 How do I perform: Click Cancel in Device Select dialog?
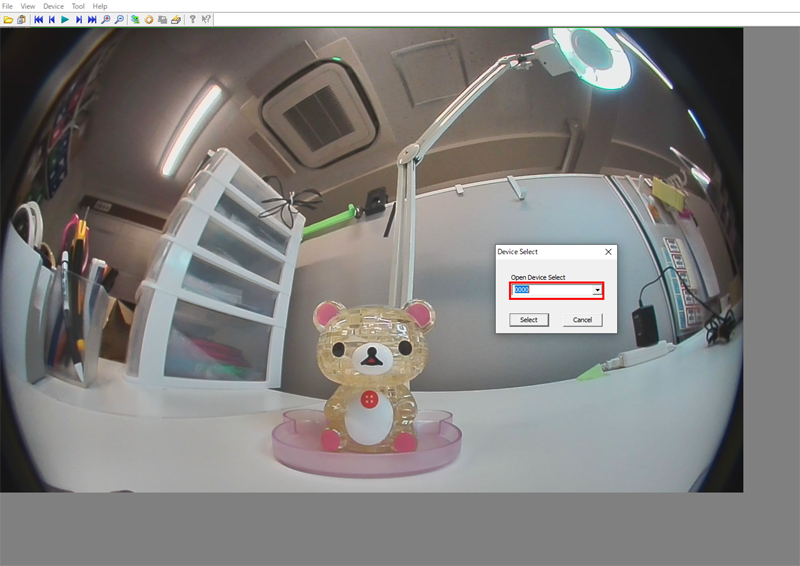tap(582, 320)
